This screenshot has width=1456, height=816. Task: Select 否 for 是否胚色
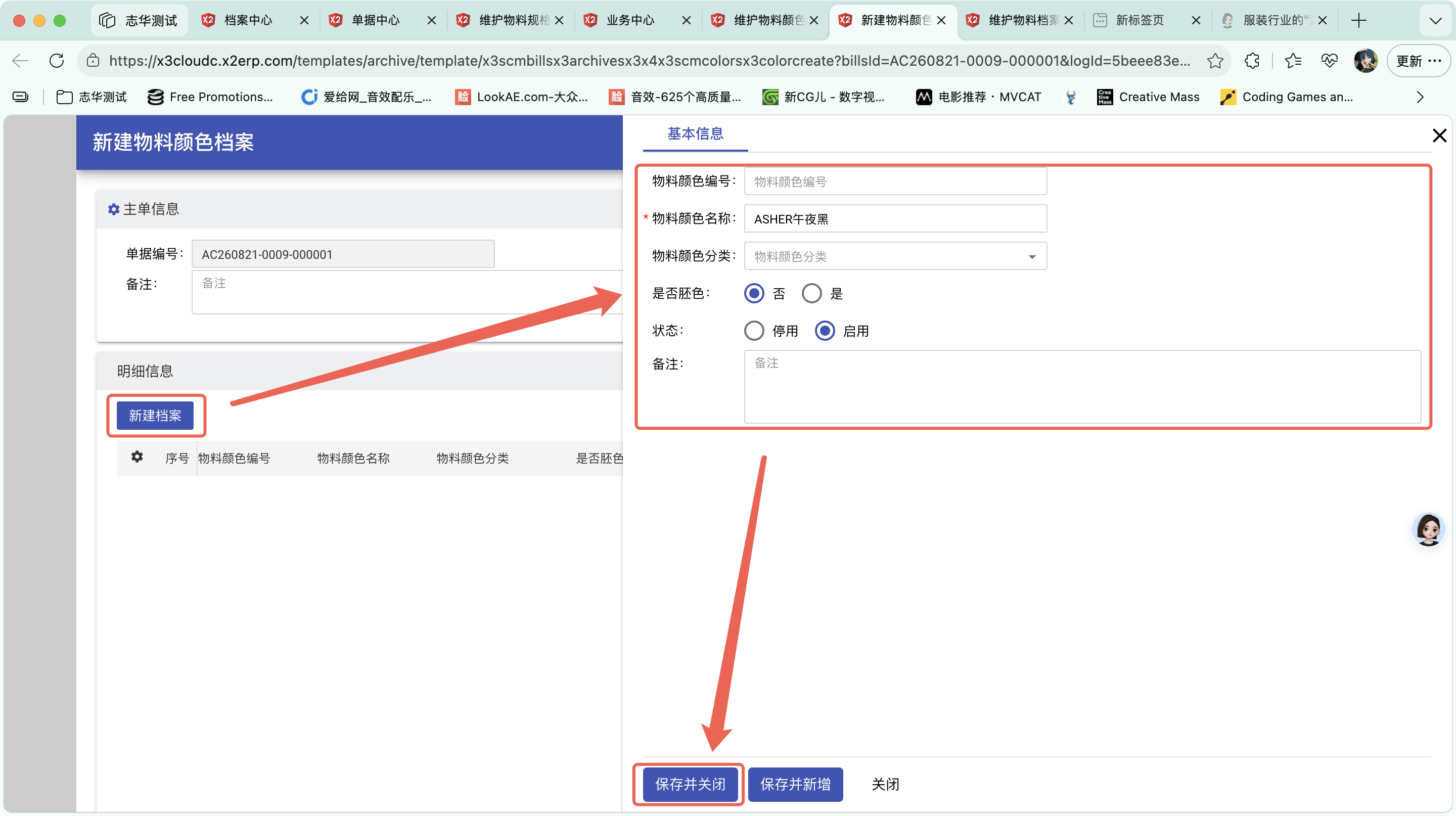coord(754,293)
